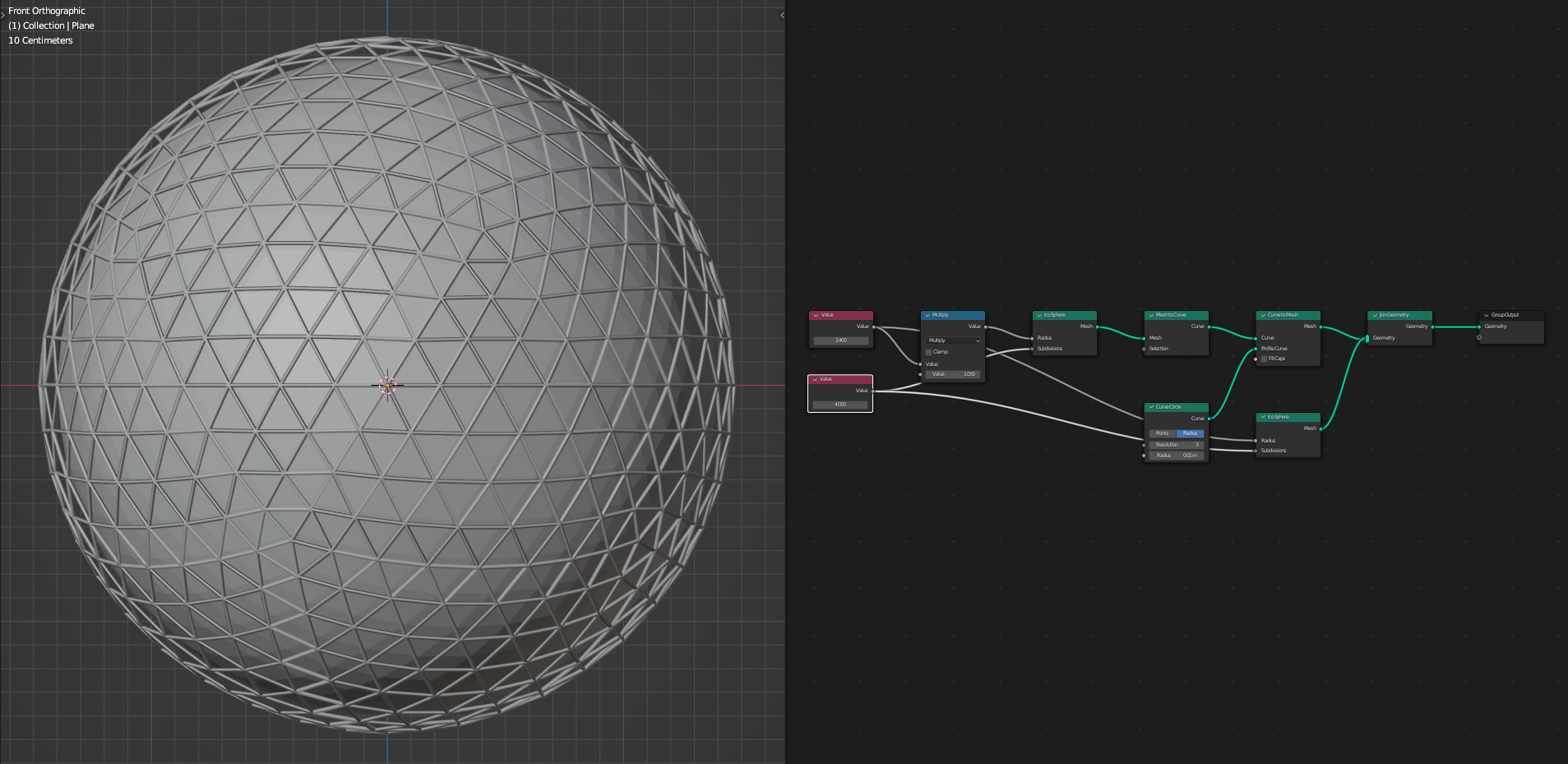Click the 1.400 value field in top Value node

[840, 340]
